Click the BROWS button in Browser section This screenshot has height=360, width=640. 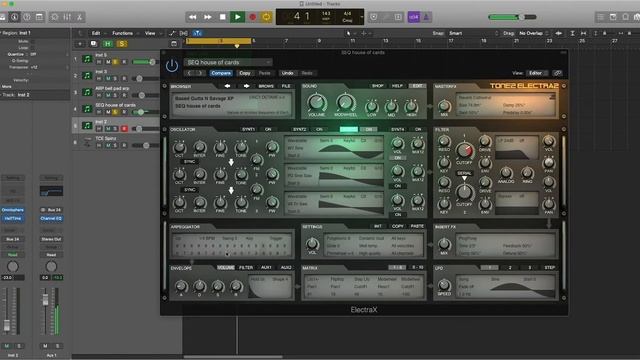point(266,86)
